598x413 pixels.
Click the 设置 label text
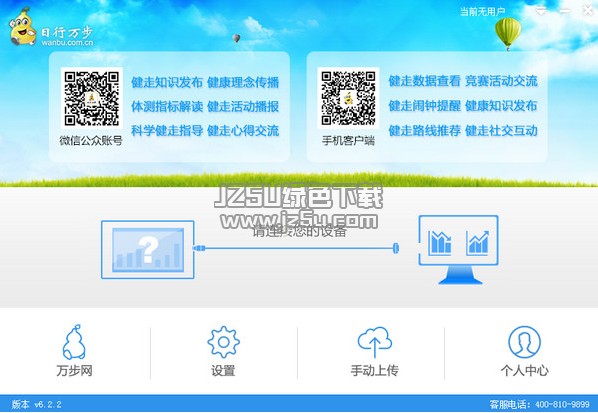pyautogui.click(x=223, y=370)
